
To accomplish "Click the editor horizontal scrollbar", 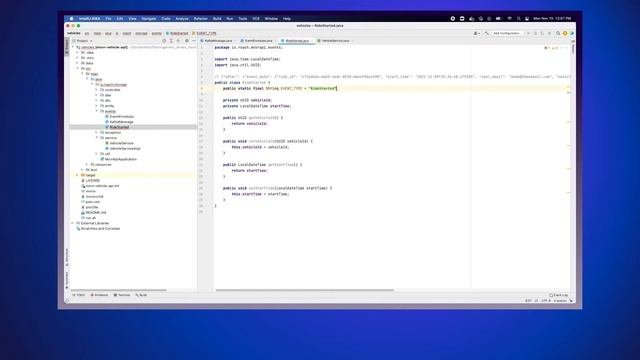I will (304, 290).
